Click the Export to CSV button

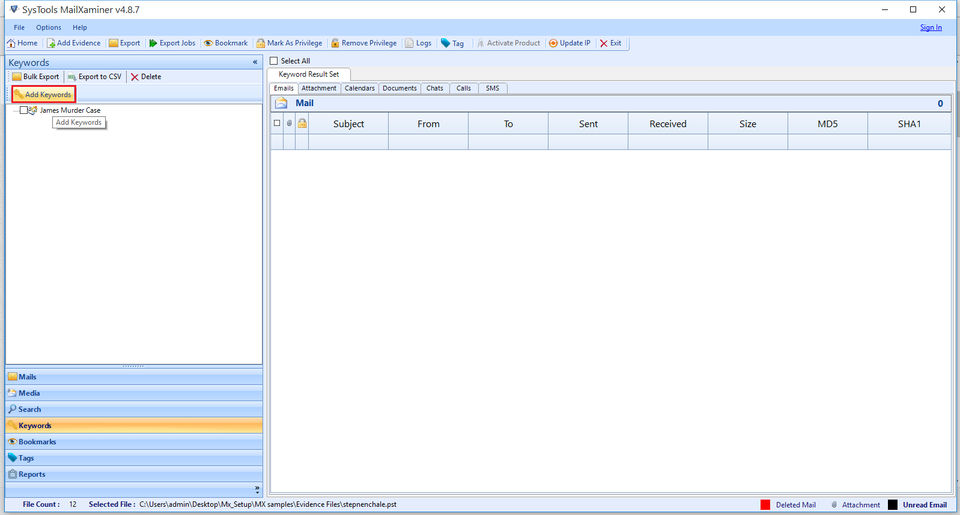pos(94,76)
